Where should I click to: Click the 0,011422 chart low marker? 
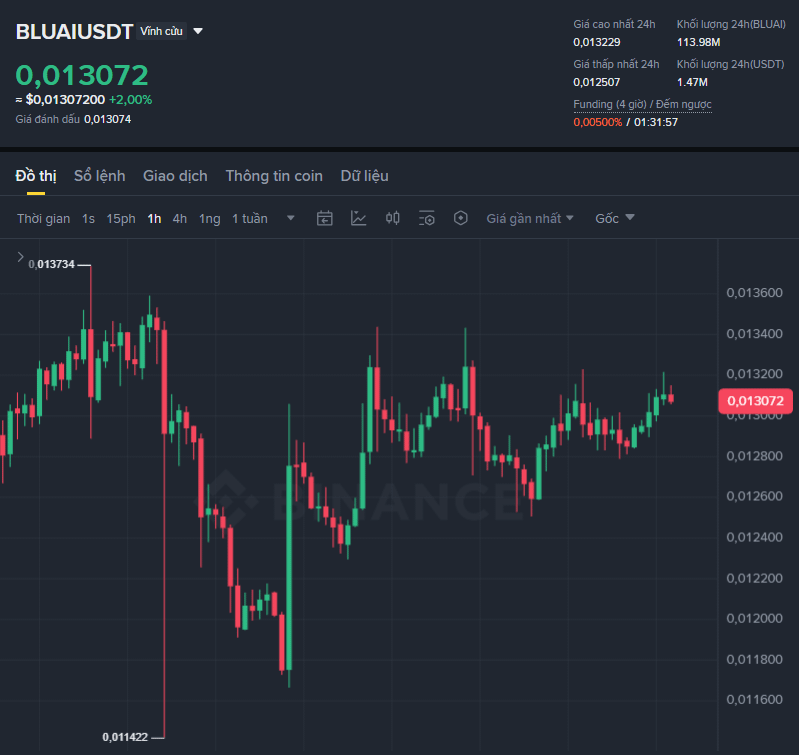click(125, 737)
